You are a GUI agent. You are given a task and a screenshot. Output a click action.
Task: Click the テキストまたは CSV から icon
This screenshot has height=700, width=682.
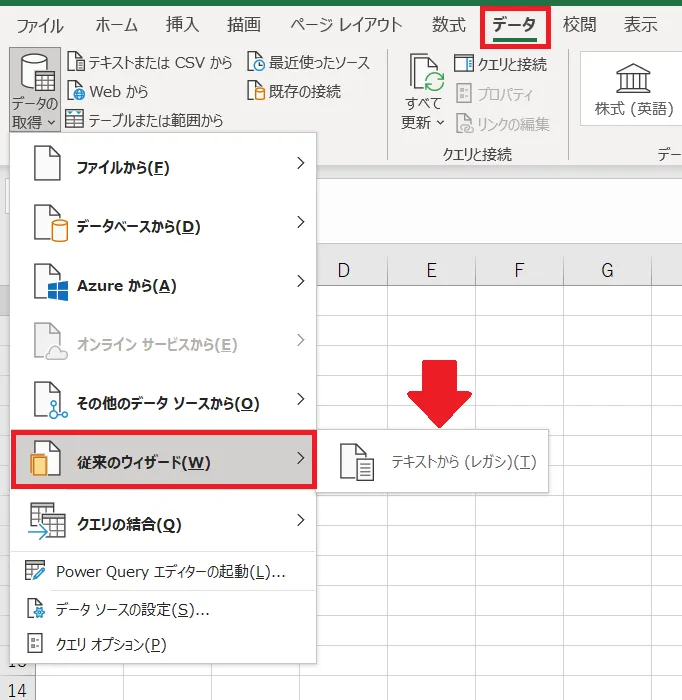point(76,62)
